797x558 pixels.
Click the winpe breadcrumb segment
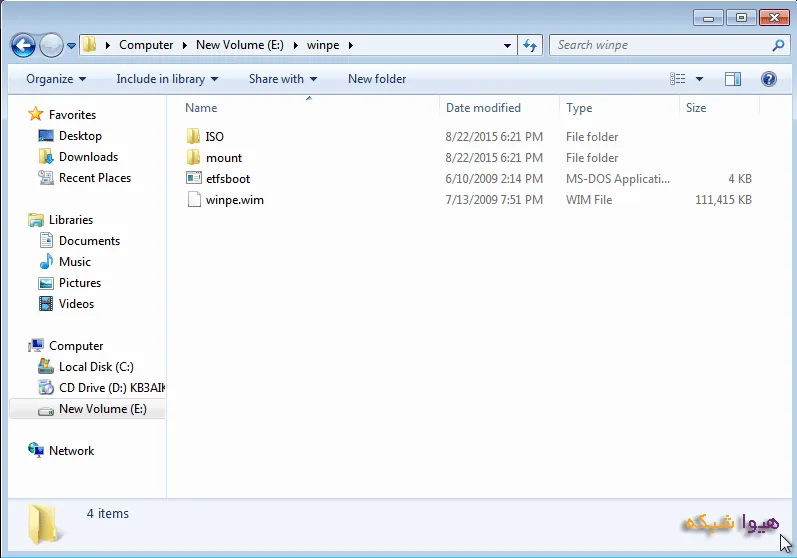pos(323,45)
